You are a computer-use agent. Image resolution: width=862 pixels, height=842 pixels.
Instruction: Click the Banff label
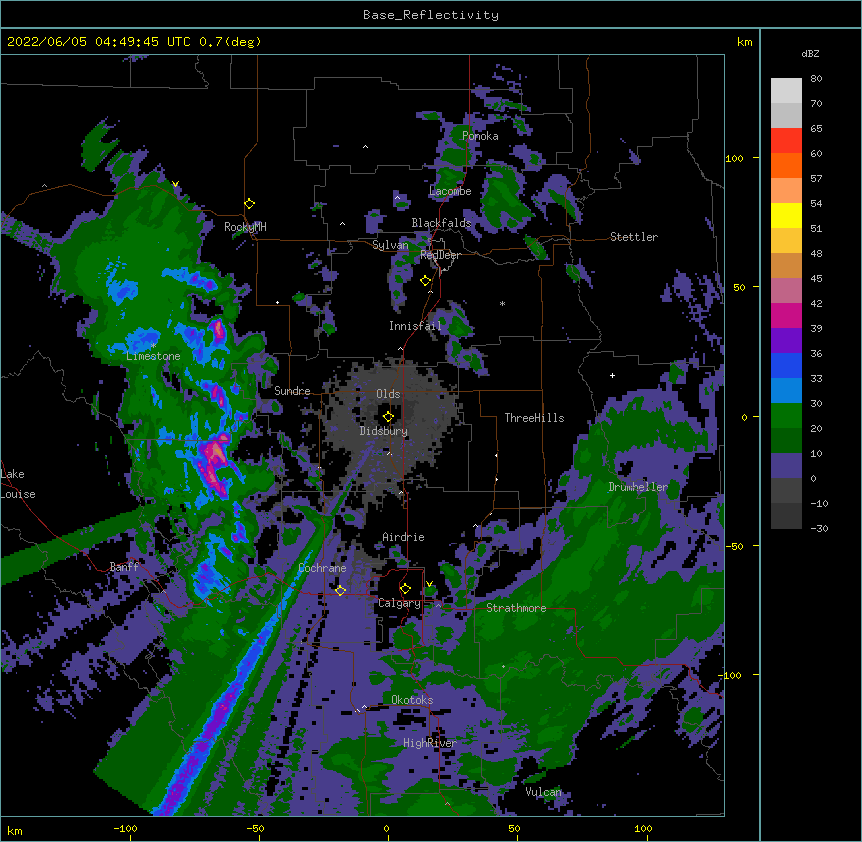pyautogui.click(x=124, y=567)
